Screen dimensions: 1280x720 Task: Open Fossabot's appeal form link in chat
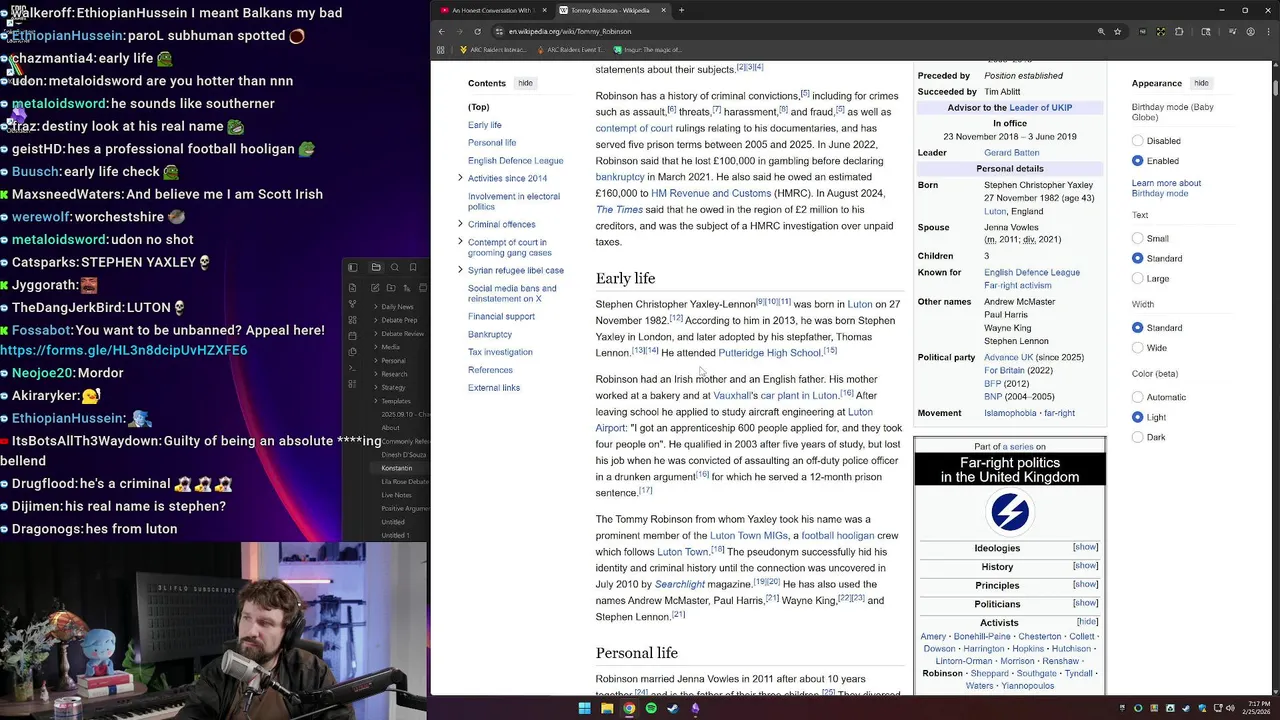coord(124,351)
